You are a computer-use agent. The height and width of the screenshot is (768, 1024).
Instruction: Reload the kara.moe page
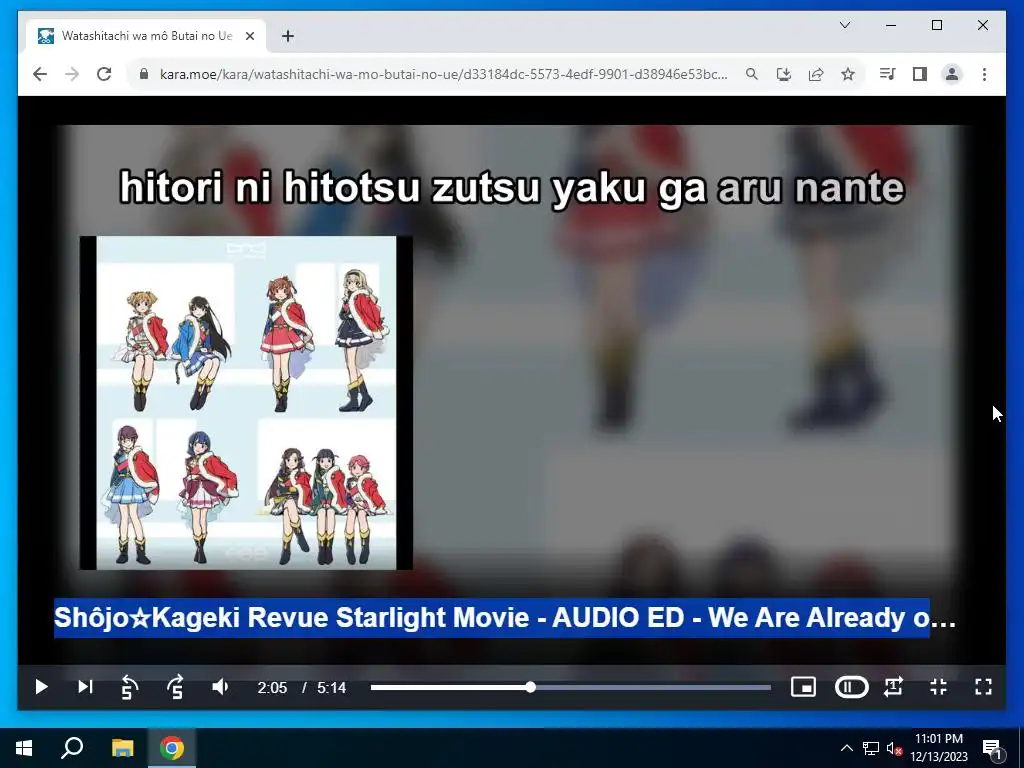click(x=104, y=74)
